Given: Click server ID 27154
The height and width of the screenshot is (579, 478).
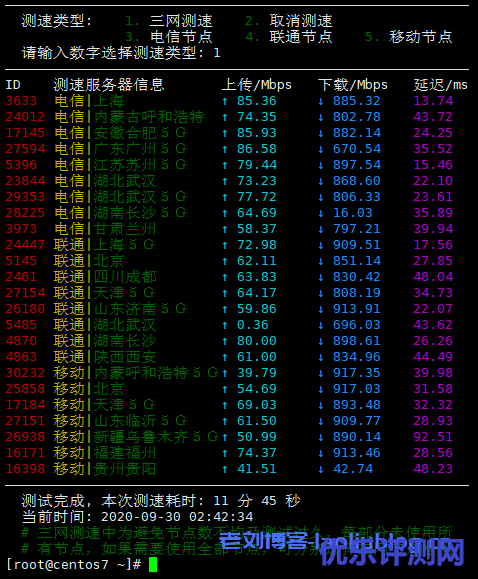Looking at the screenshot, I should [25, 293].
